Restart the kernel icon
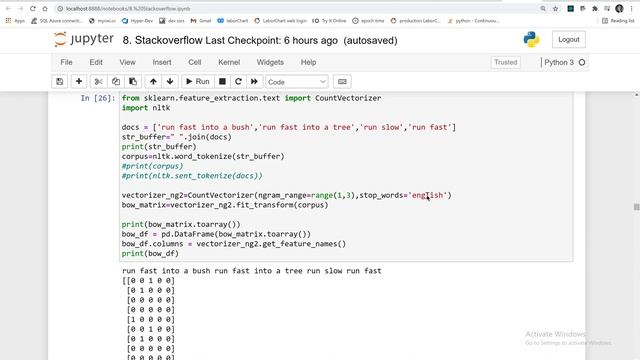Viewport: 640px width, 360px height. (x=238, y=82)
